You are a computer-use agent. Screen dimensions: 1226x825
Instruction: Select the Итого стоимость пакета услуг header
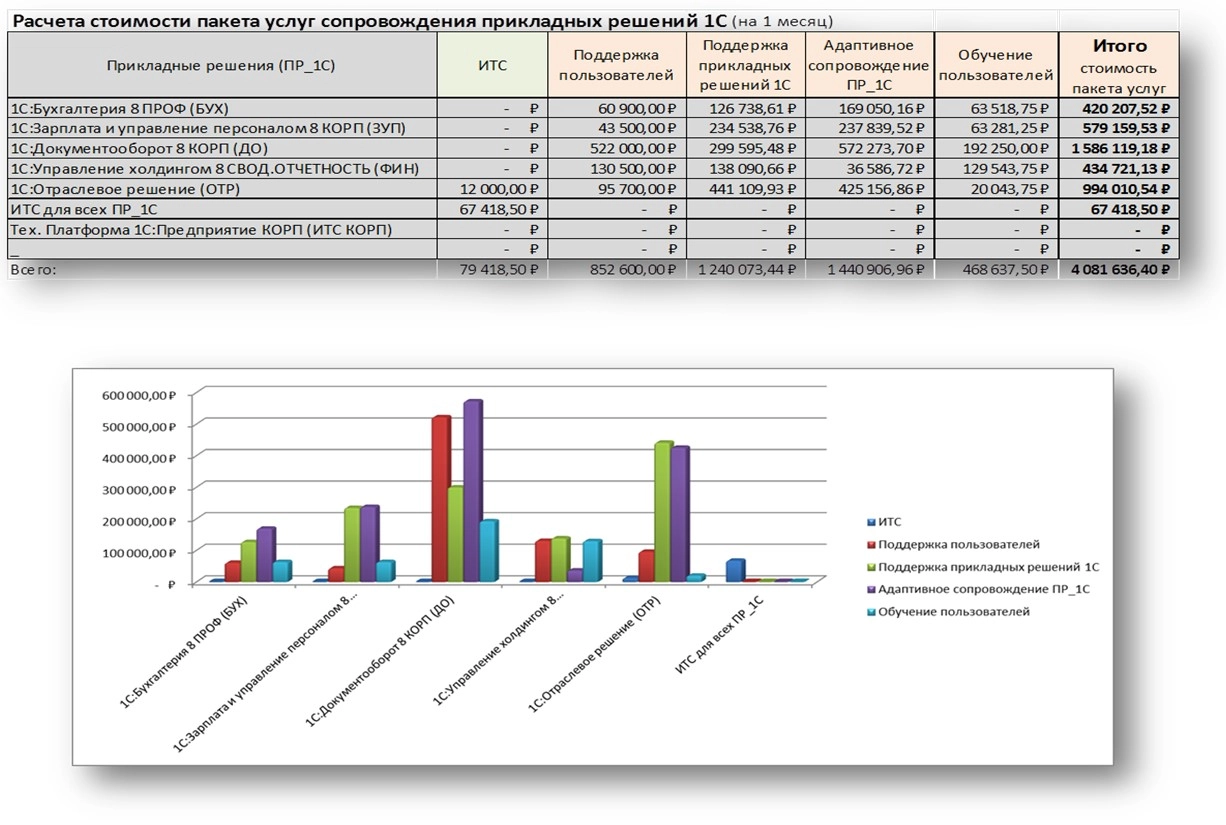click(1118, 65)
